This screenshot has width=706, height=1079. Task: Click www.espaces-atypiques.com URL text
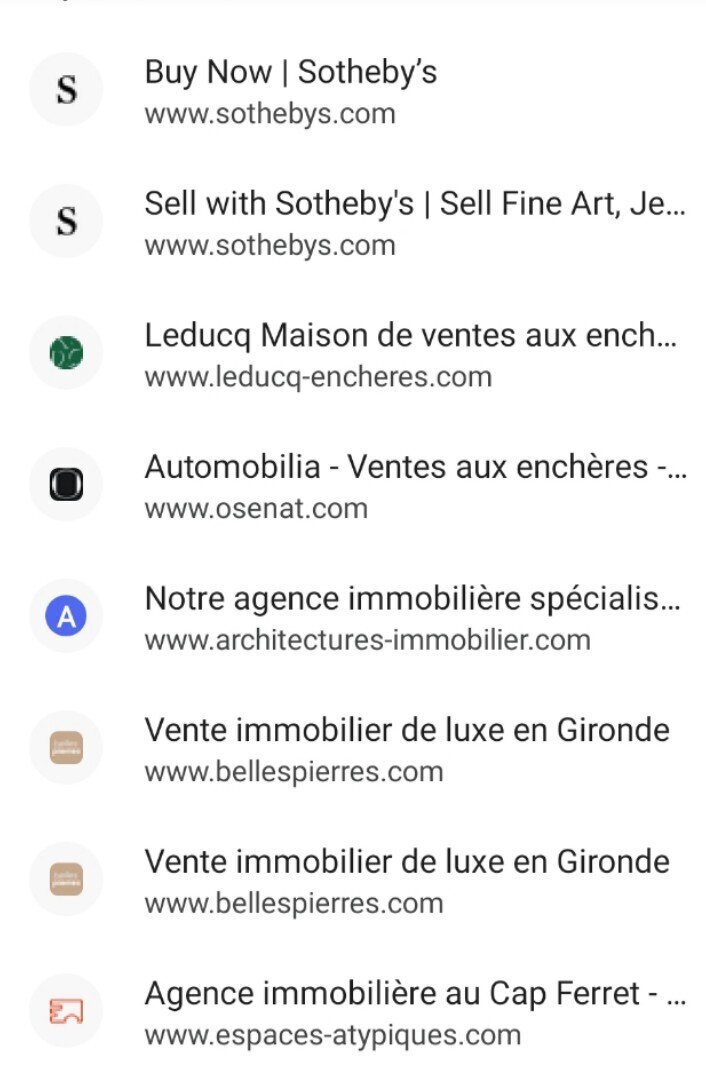coord(332,1035)
